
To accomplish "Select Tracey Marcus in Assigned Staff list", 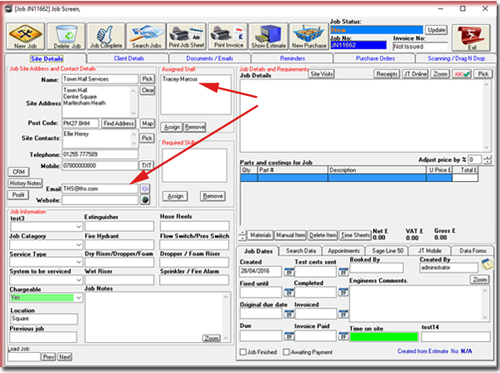I will 180,79.
